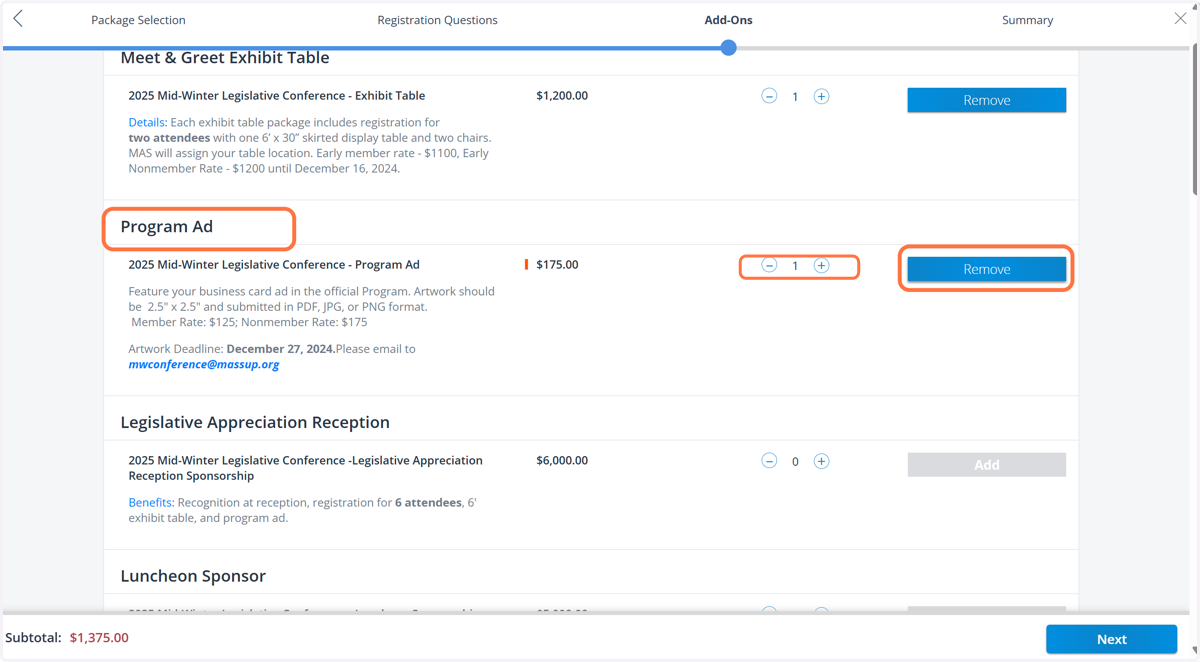This screenshot has width=1200, height=662.
Task: Decrease Exhibit Table quantity with minus icon
Action: click(769, 96)
